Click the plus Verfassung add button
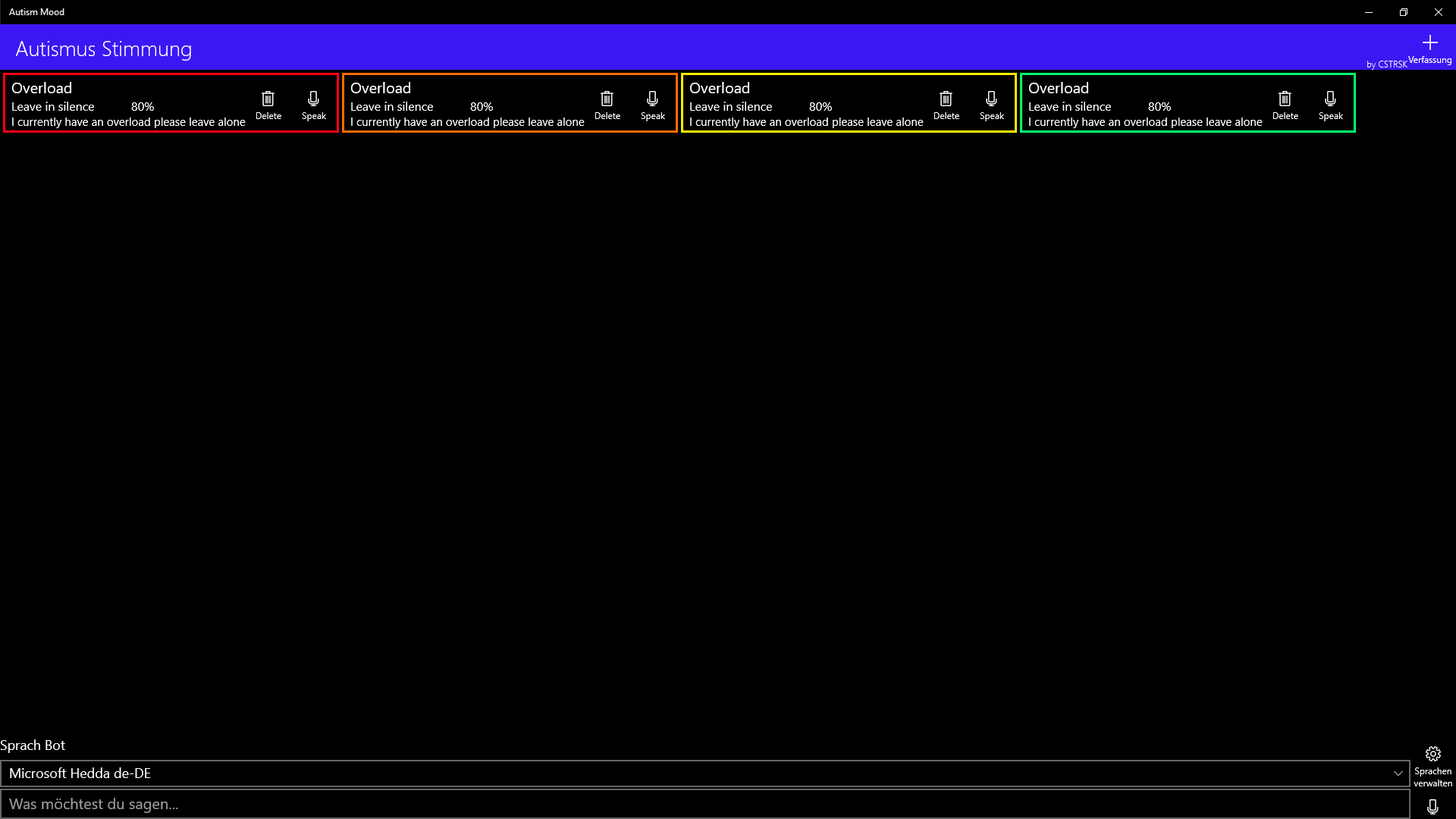 click(1429, 48)
